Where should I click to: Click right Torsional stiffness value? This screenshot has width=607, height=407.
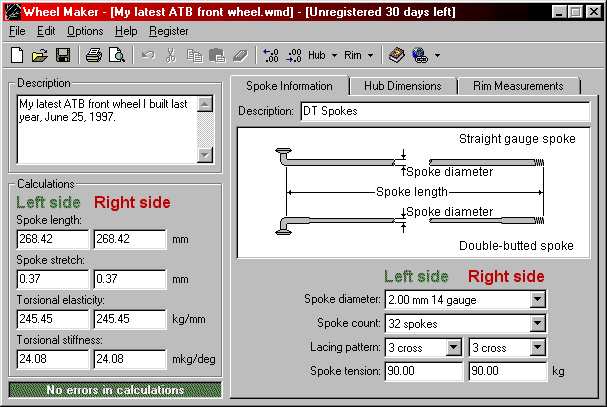[130, 359]
